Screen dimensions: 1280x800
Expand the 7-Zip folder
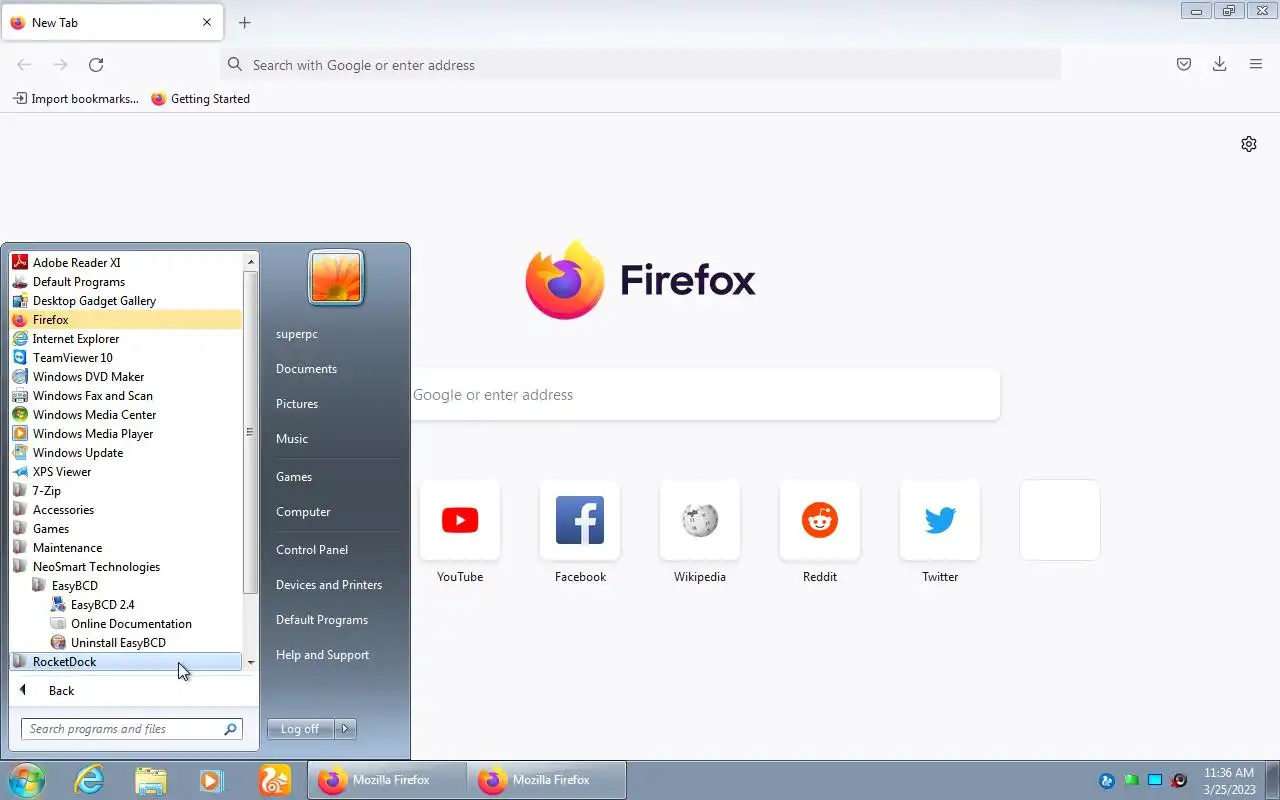(x=126, y=491)
